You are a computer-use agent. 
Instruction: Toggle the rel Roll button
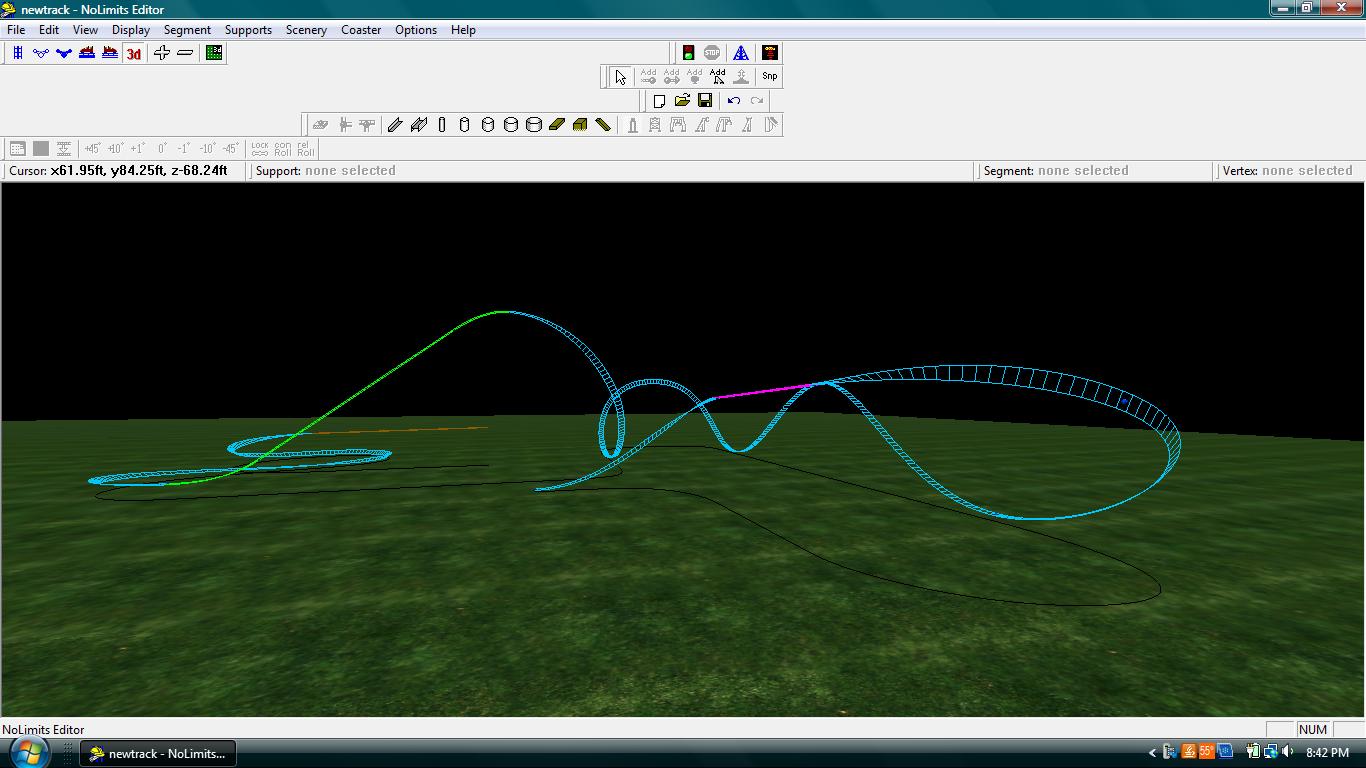pos(306,149)
